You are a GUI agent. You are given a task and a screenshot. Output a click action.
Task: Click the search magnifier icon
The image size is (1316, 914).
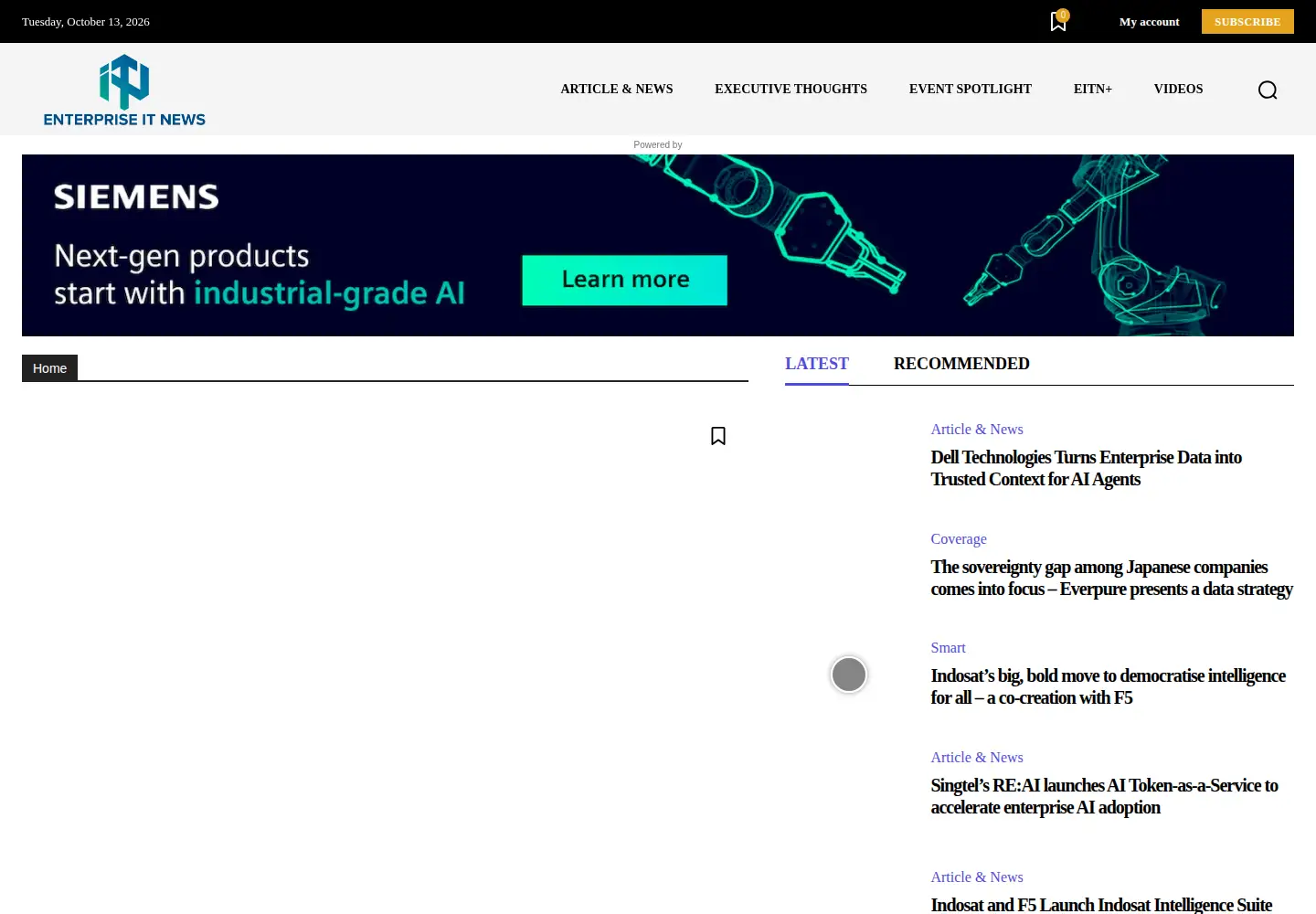(x=1268, y=90)
